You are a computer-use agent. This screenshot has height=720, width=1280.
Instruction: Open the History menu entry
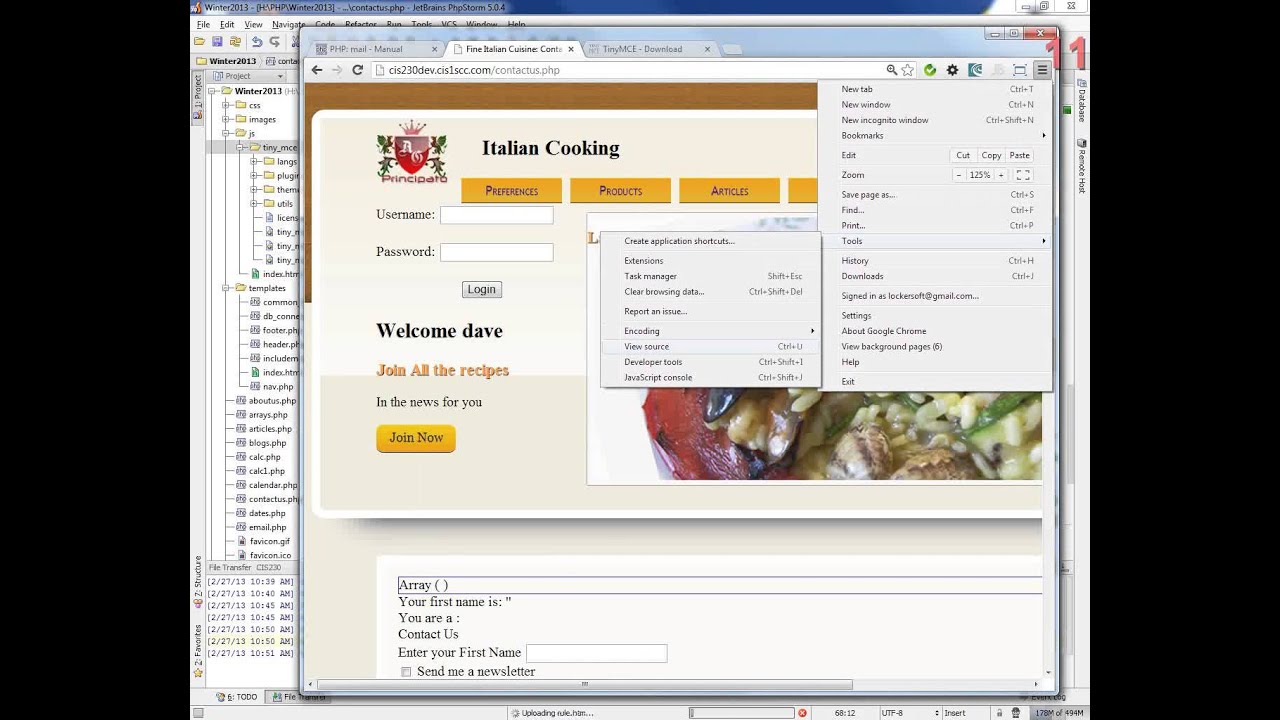coord(935,260)
